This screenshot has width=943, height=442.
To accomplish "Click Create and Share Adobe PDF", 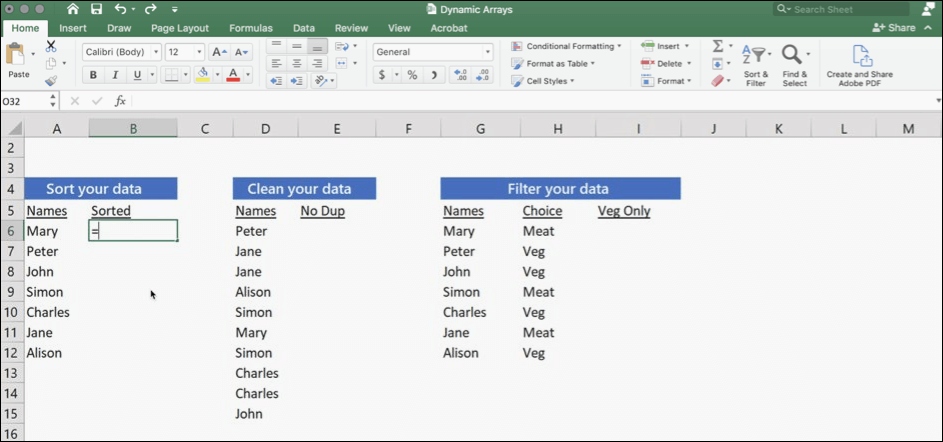I will point(860,66).
